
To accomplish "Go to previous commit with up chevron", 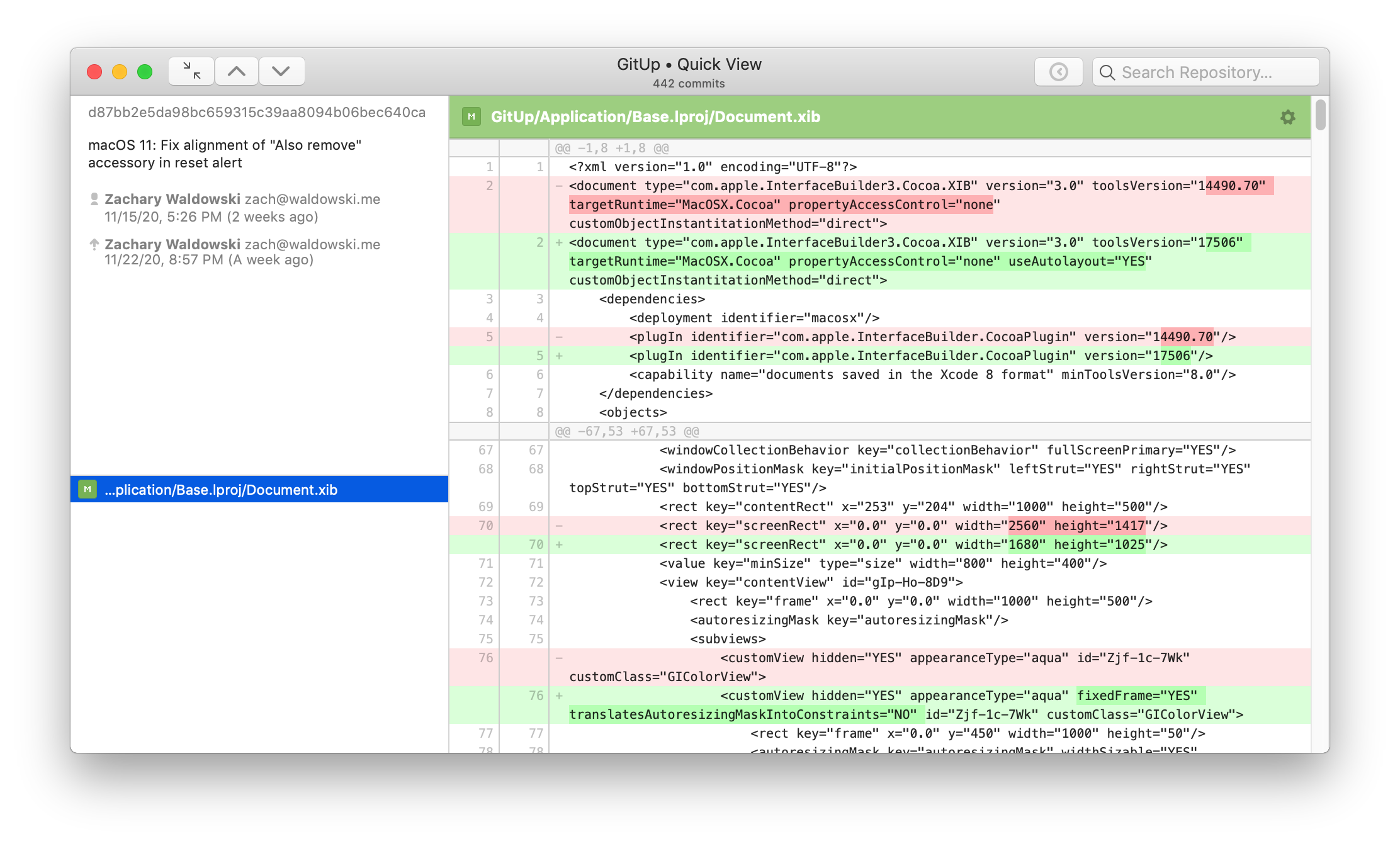I will point(237,71).
